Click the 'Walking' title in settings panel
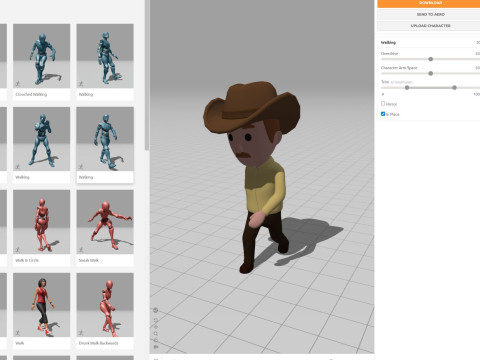The width and height of the screenshot is (480, 360). pos(388,42)
